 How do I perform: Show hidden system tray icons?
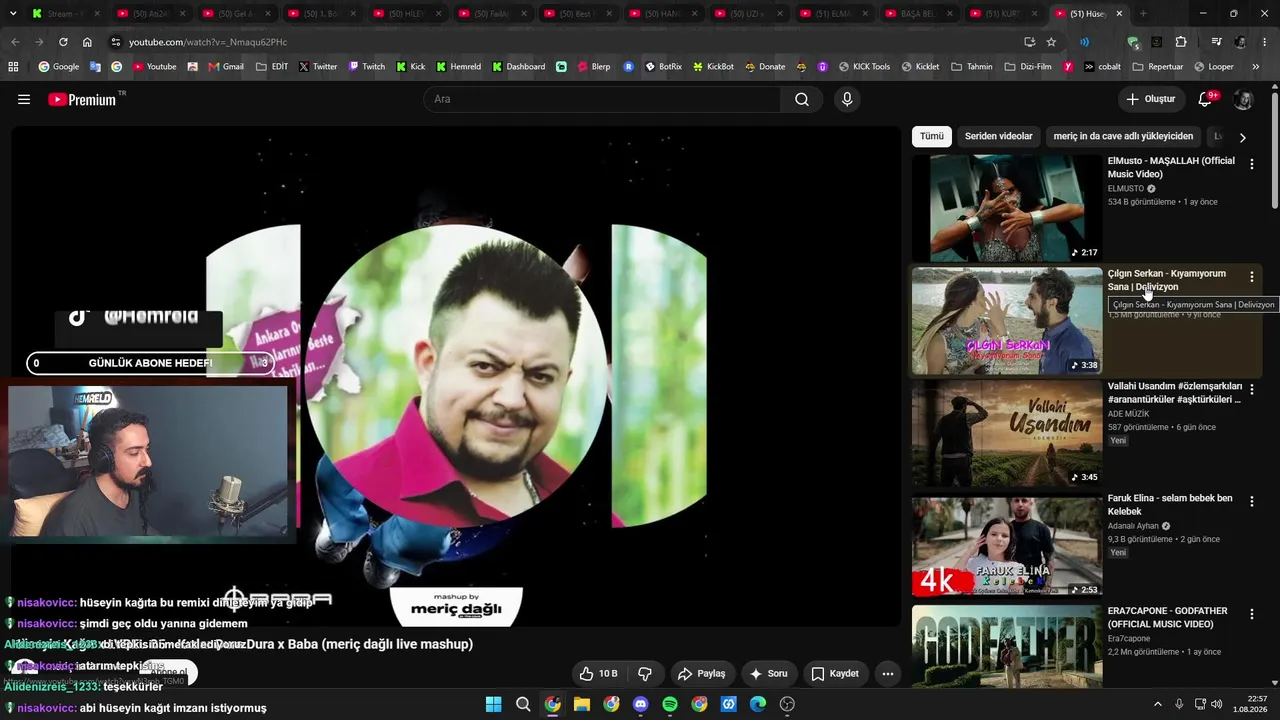coord(1156,704)
